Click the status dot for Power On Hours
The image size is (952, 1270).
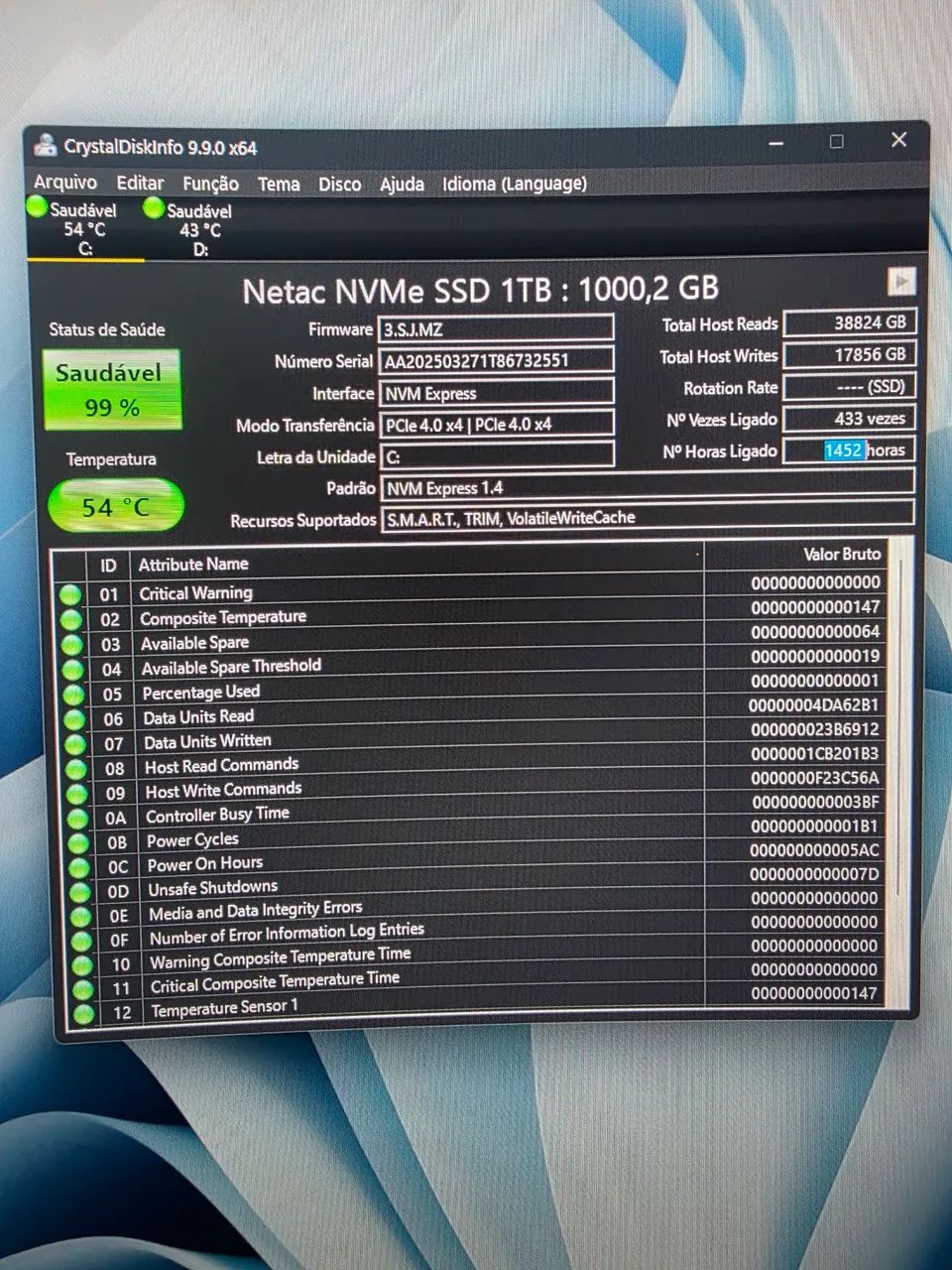[79, 867]
